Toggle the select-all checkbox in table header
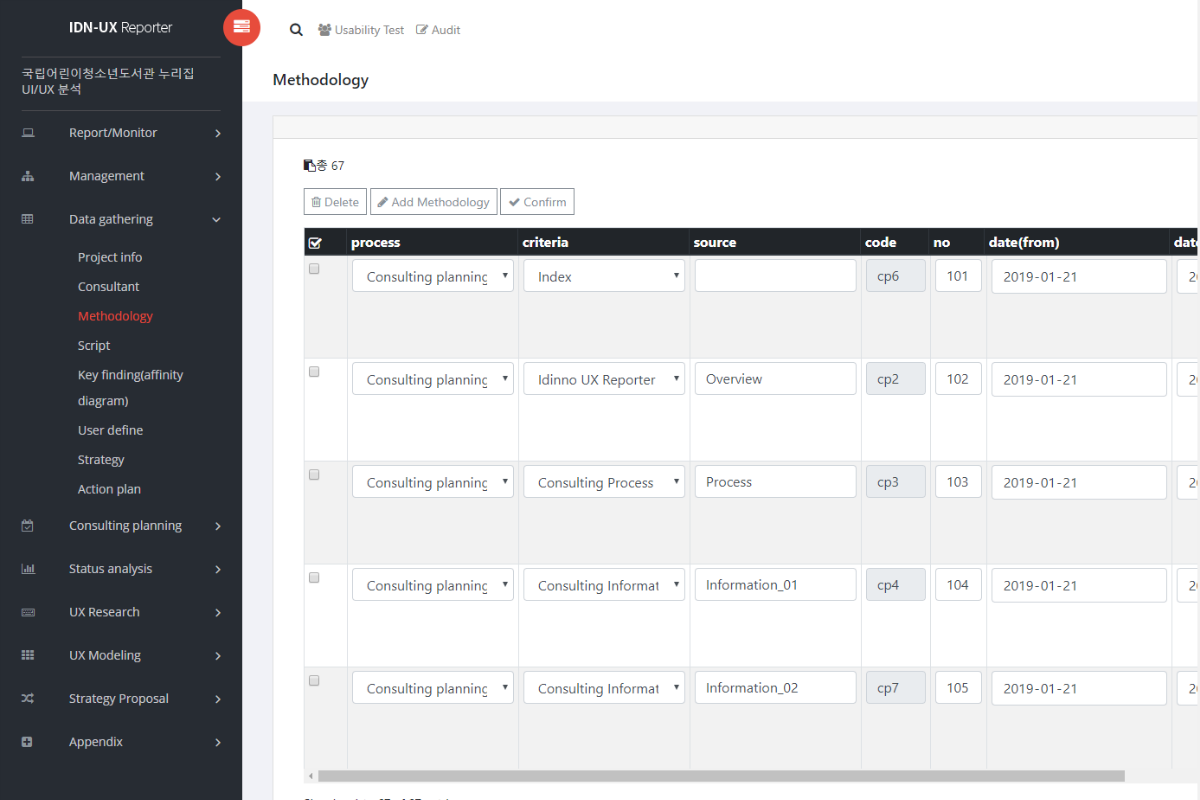 315,242
